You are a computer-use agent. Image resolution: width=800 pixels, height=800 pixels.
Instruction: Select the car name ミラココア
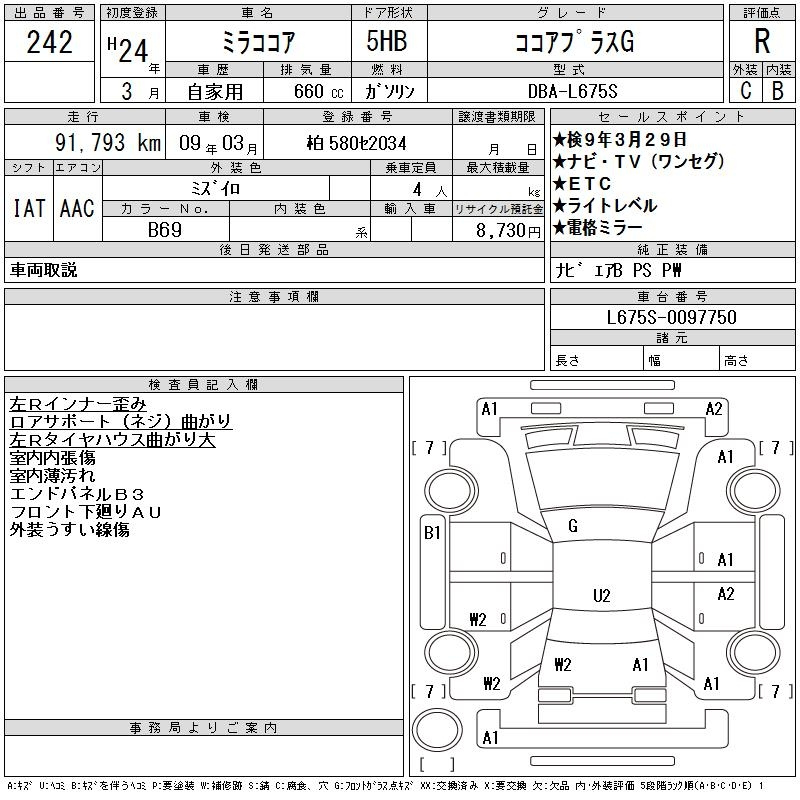pos(258,42)
